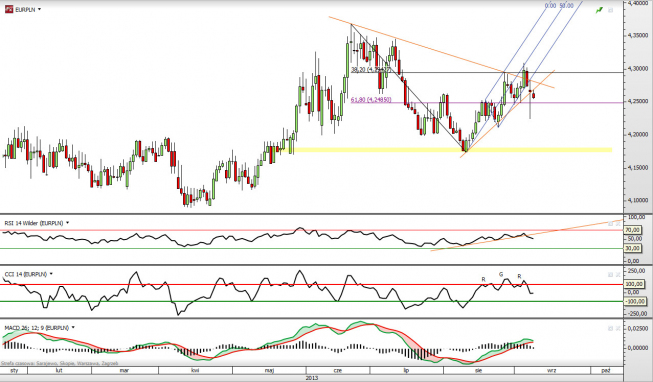Click the 'lip' month on time axis

406,370
